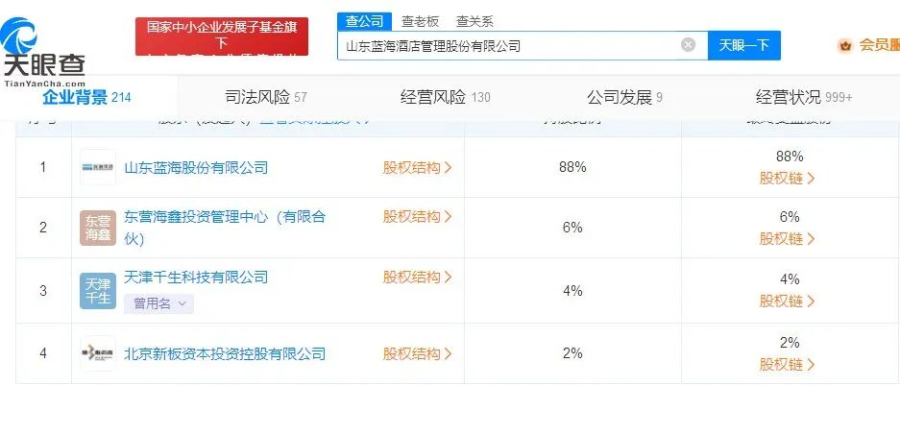Select the 查老板 search mode
Viewport: 900px width, 435px height.
(420, 21)
